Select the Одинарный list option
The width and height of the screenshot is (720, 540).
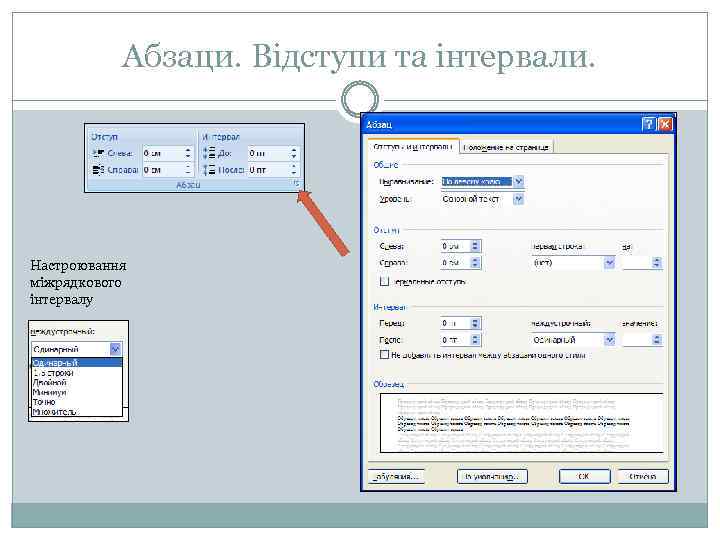click(77, 363)
